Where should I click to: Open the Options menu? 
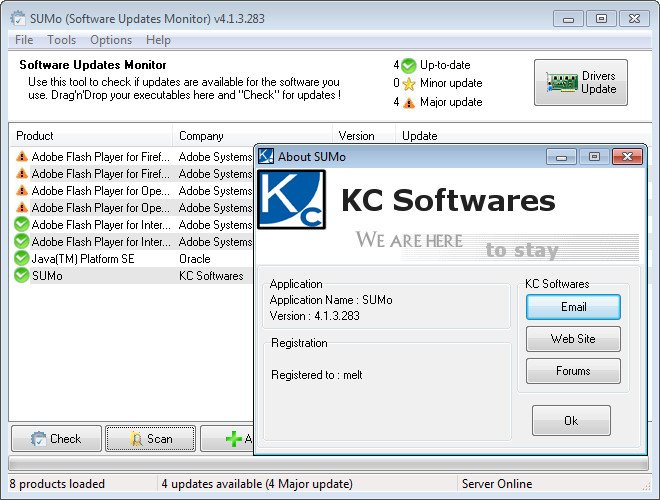pos(111,40)
